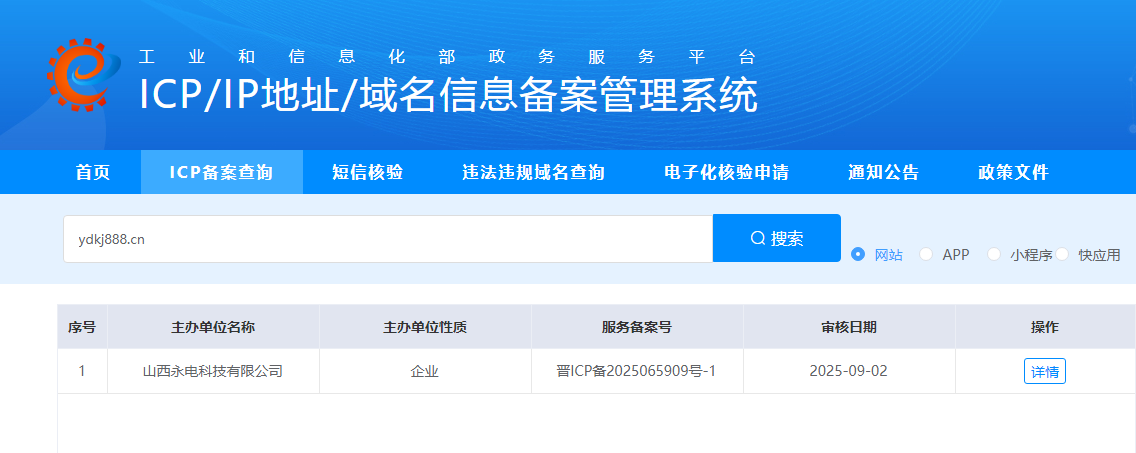
Task: Open the 通知公告 menu item
Action: click(883, 173)
